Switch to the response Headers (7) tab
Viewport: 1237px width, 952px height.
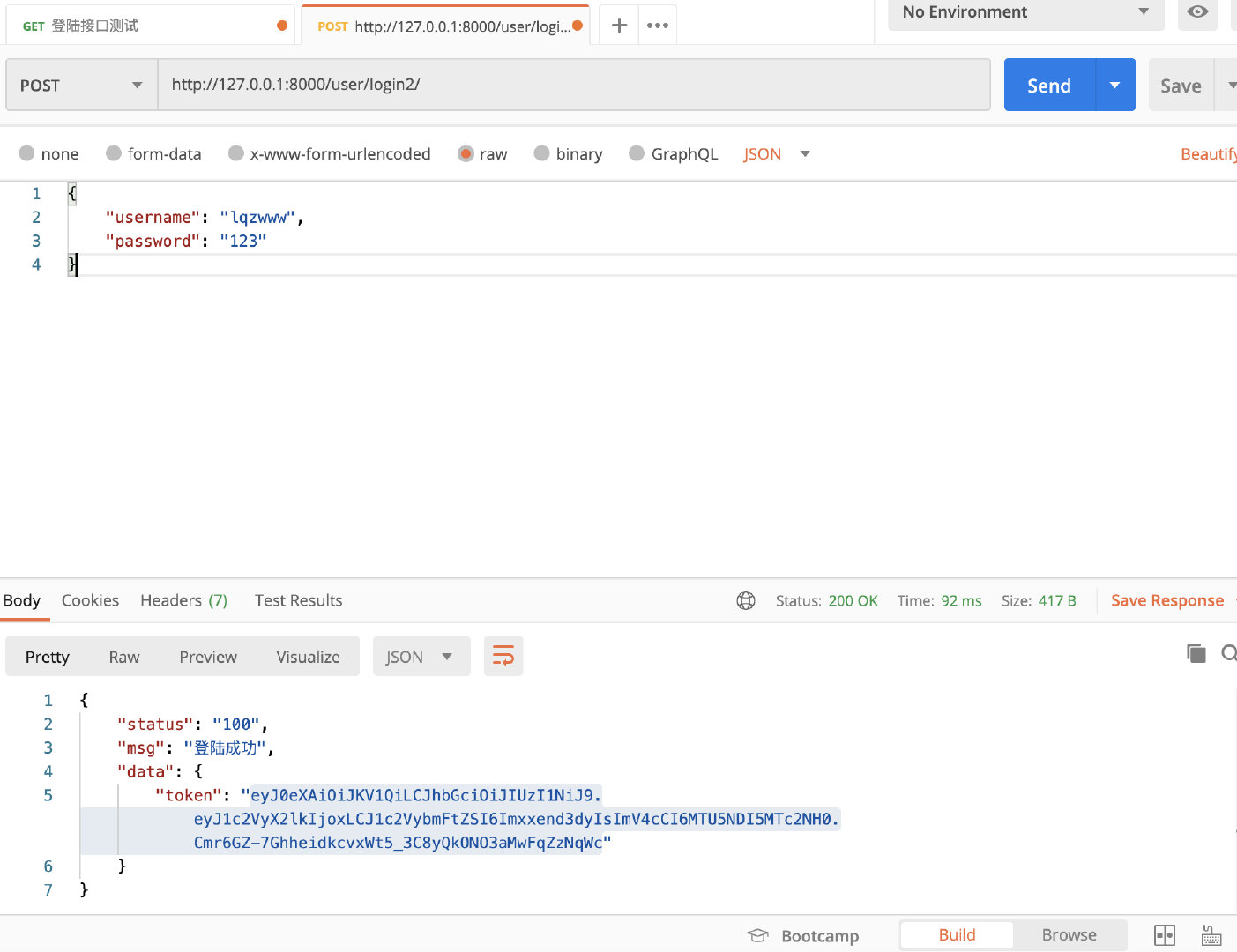point(183,600)
